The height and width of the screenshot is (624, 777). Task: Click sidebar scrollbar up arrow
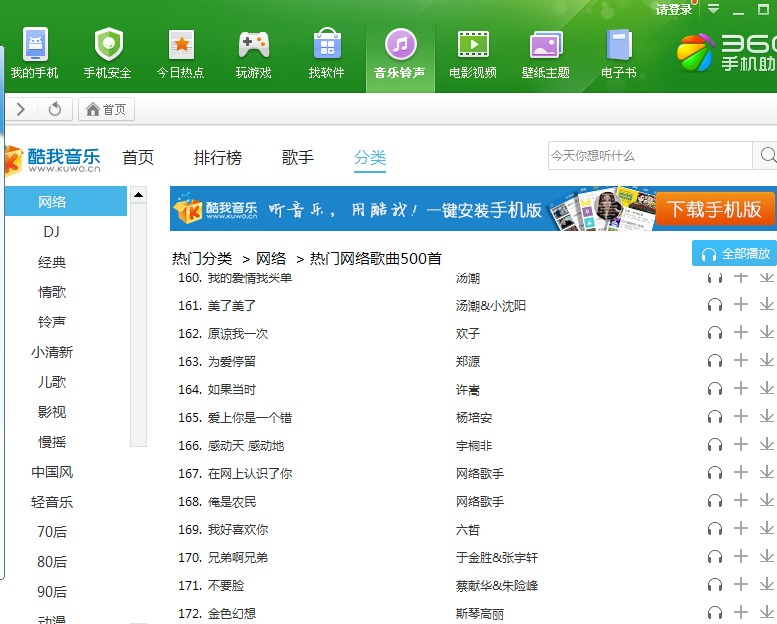click(138, 194)
